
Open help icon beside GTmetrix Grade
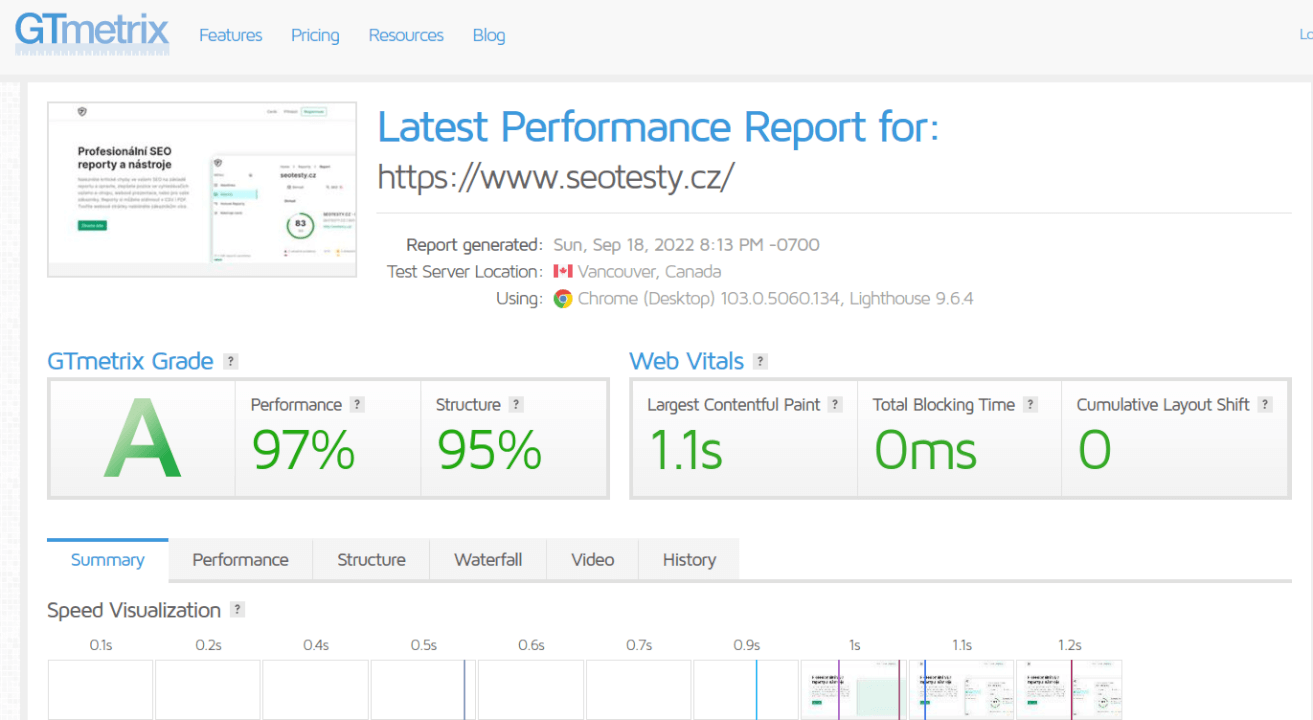click(x=231, y=361)
